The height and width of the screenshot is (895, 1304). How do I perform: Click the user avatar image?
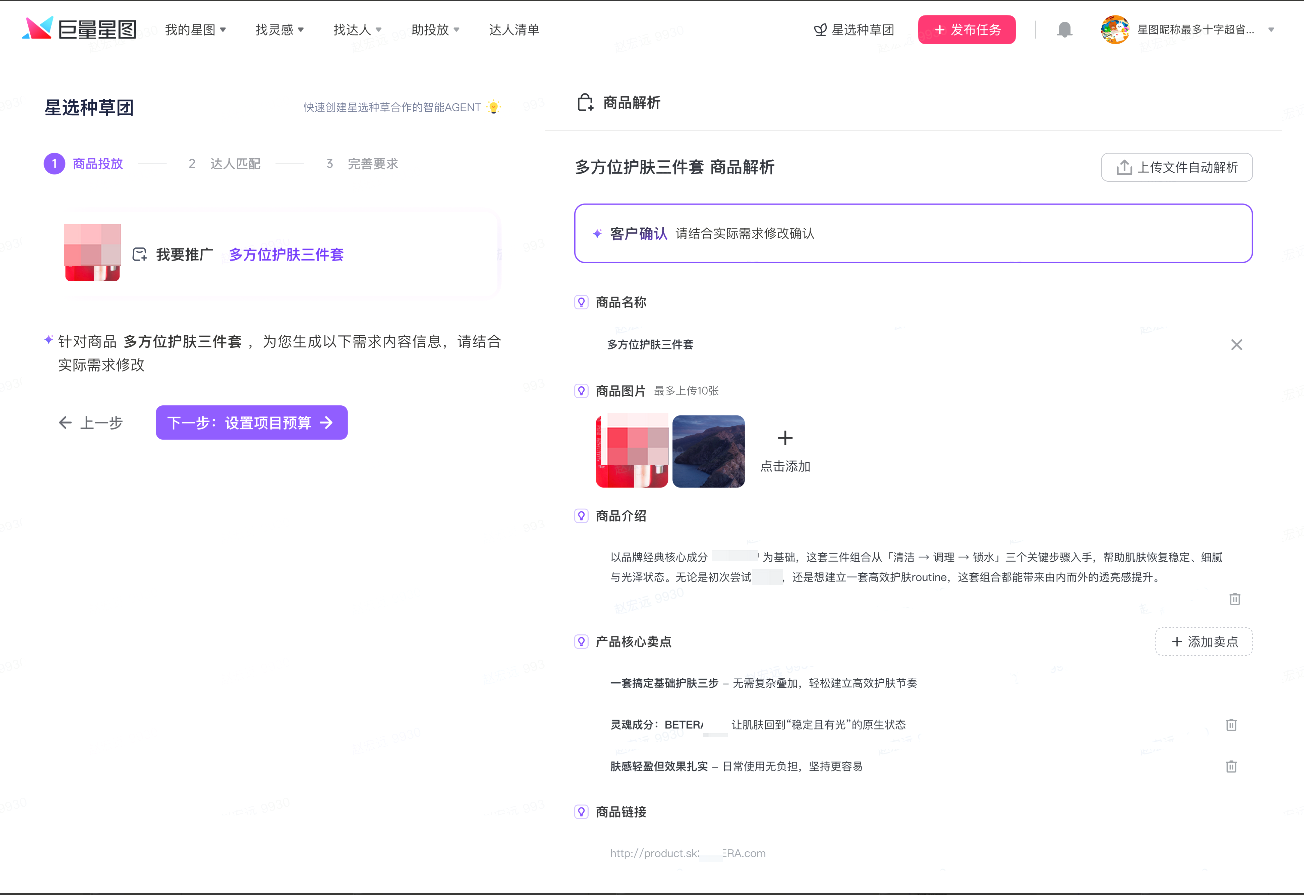(1115, 30)
